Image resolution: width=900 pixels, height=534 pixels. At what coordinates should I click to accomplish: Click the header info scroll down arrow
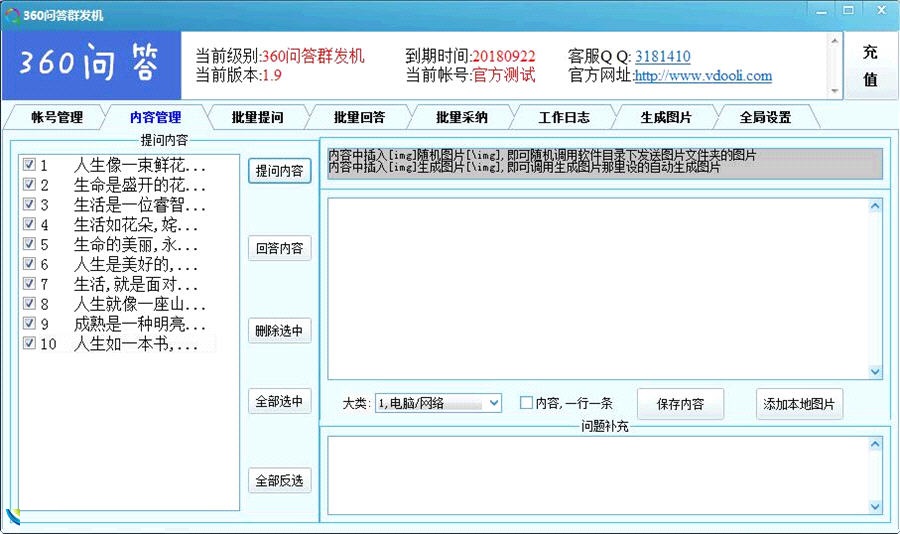pyautogui.click(x=835, y=91)
